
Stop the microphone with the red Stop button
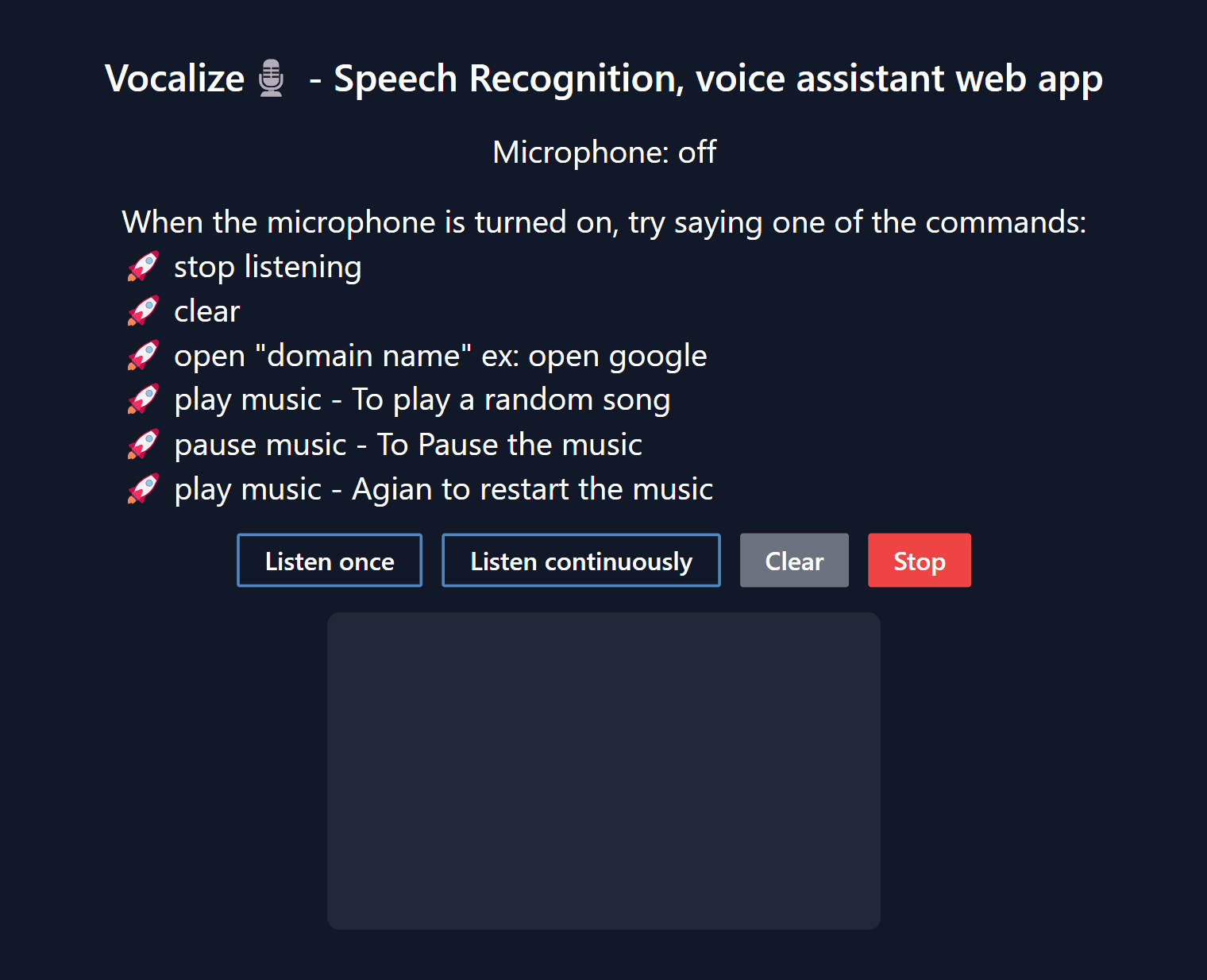coord(920,561)
